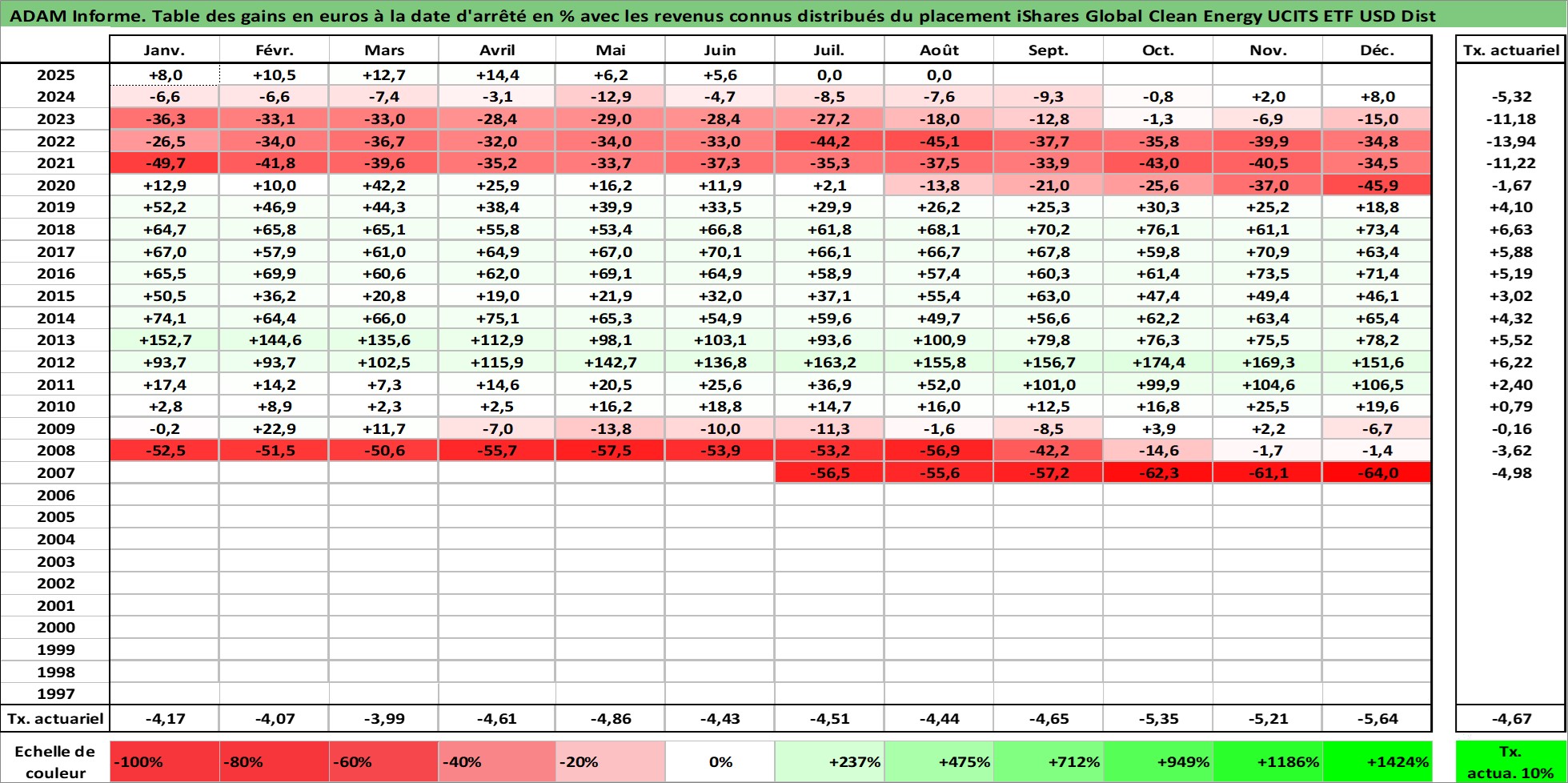
Task: Select the -36,3 cell in 2023
Action: coord(164,118)
